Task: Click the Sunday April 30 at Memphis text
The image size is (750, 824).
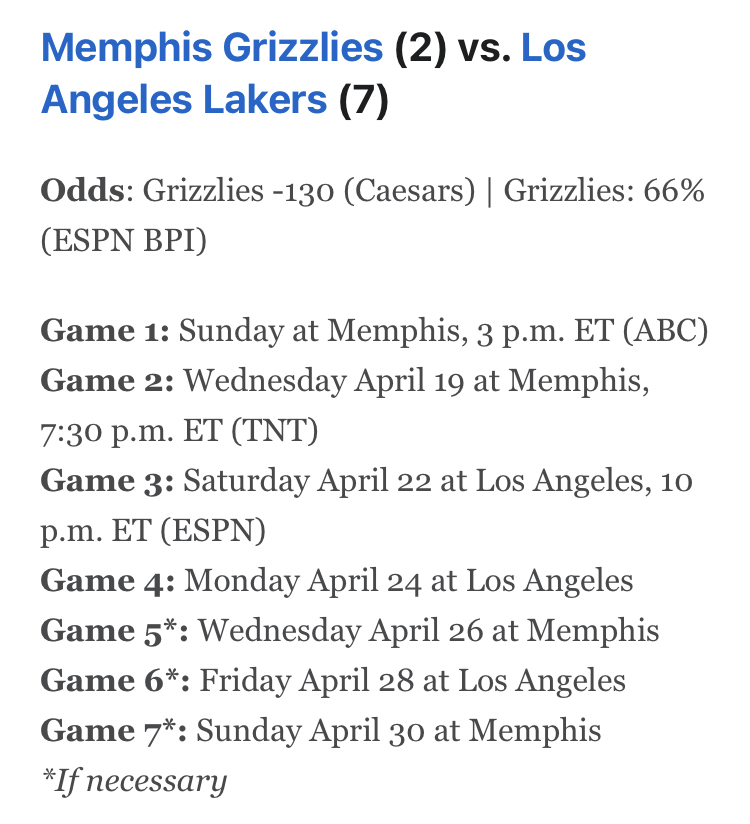Action: tap(398, 731)
